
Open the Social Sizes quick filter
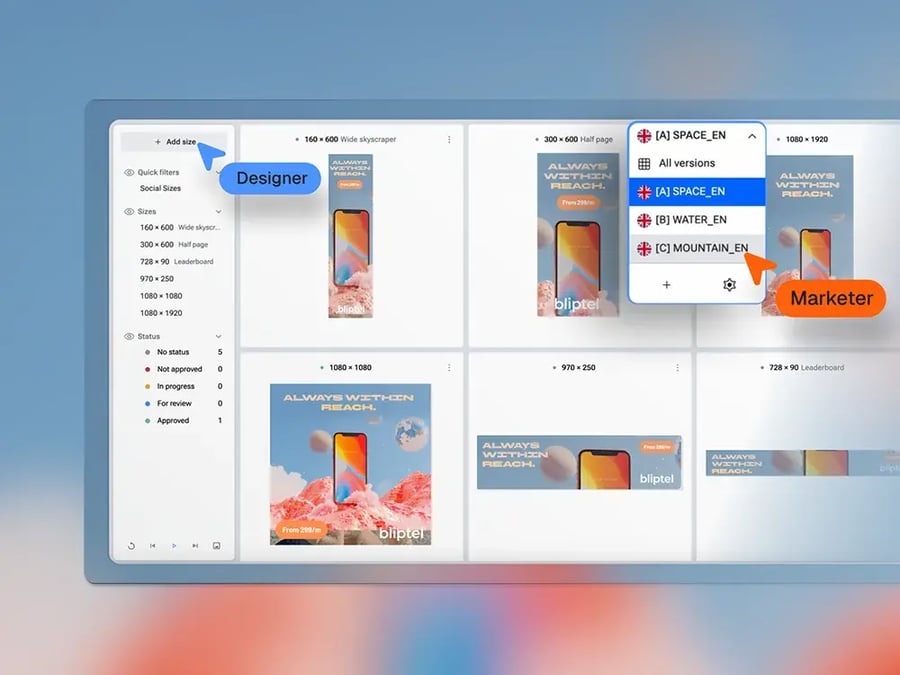tap(160, 188)
